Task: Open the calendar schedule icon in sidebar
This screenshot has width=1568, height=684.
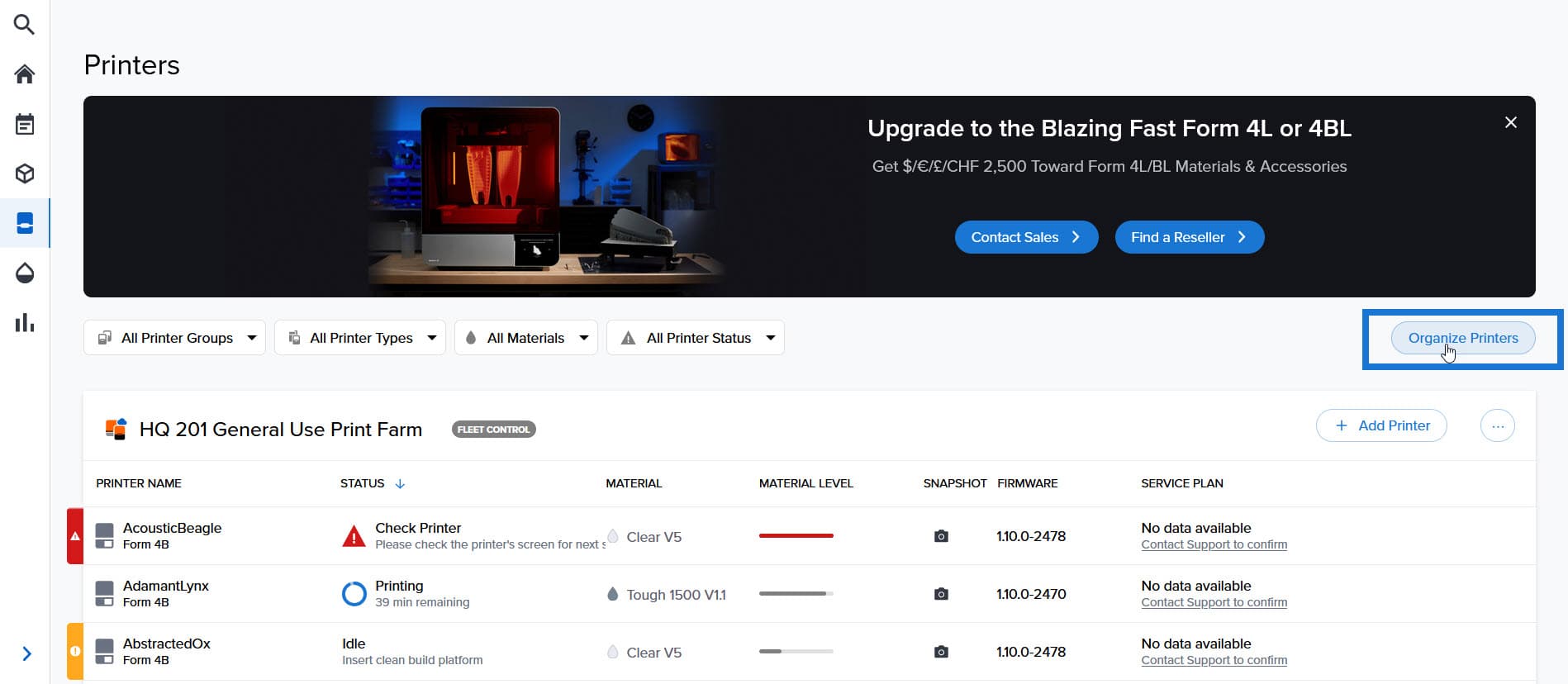Action: (x=25, y=124)
